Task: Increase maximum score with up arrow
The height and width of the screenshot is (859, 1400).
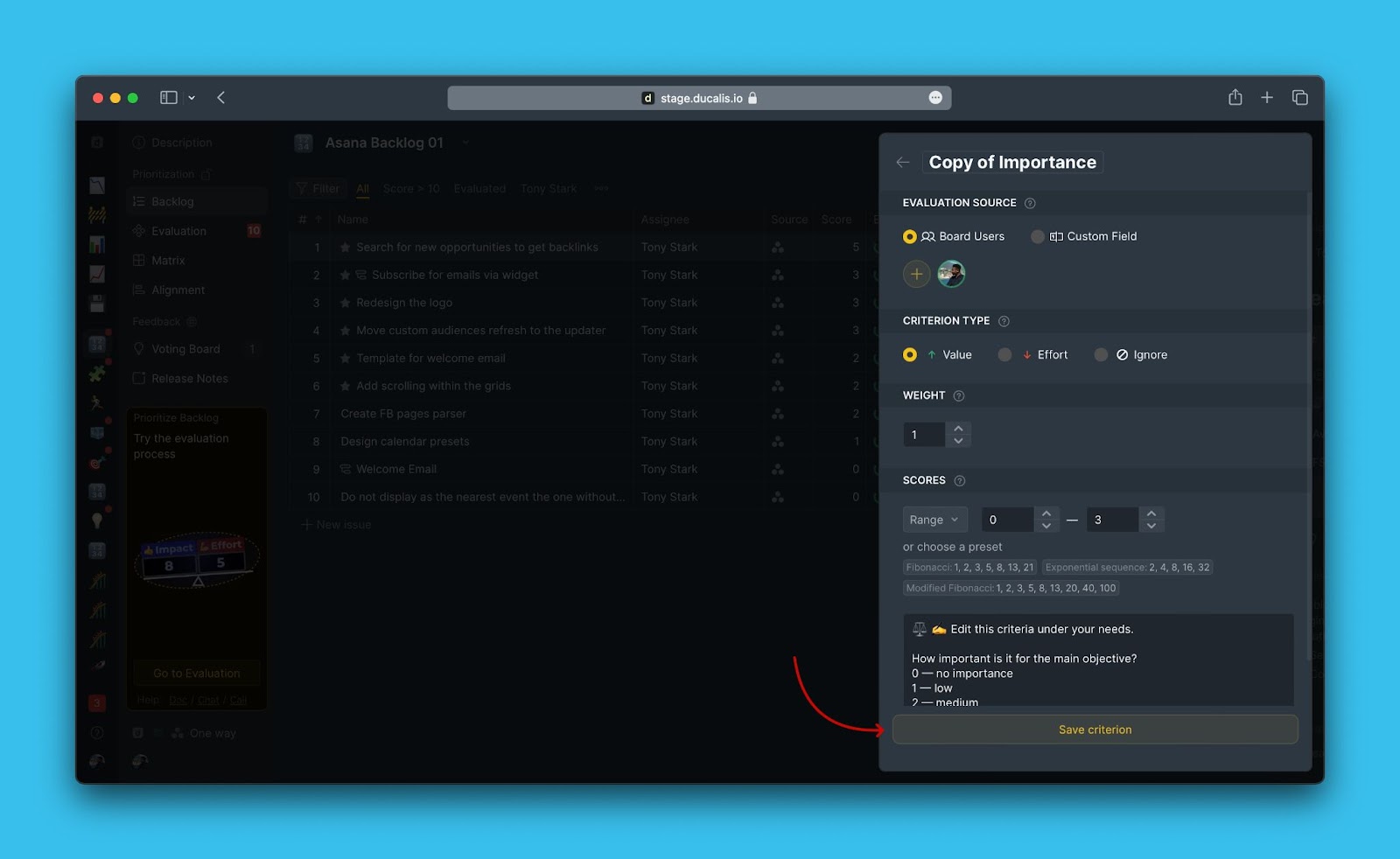Action: (x=1151, y=514)
